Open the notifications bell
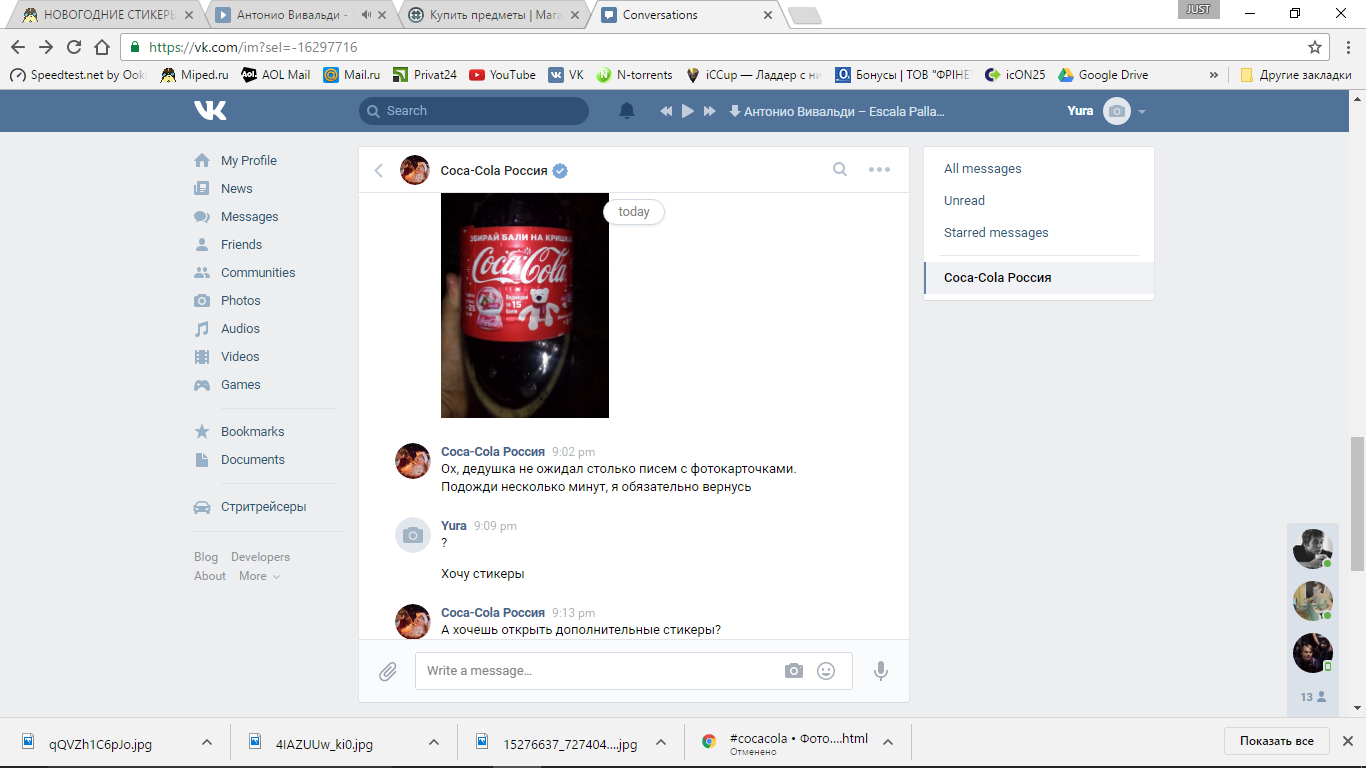Image resolution: width=1366 pixels, height=768 pixels. (x=627, y=111)
